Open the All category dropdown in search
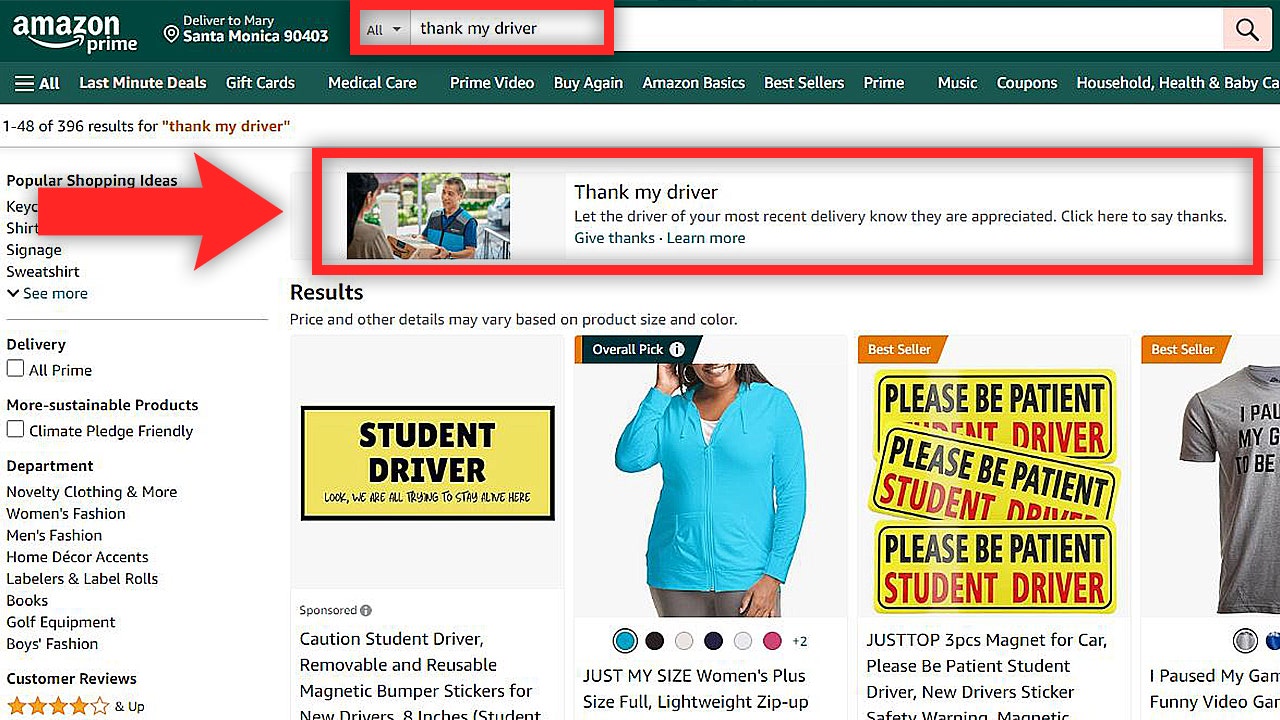This screenshot has width=1280, height=720. [x=383, y=28]
